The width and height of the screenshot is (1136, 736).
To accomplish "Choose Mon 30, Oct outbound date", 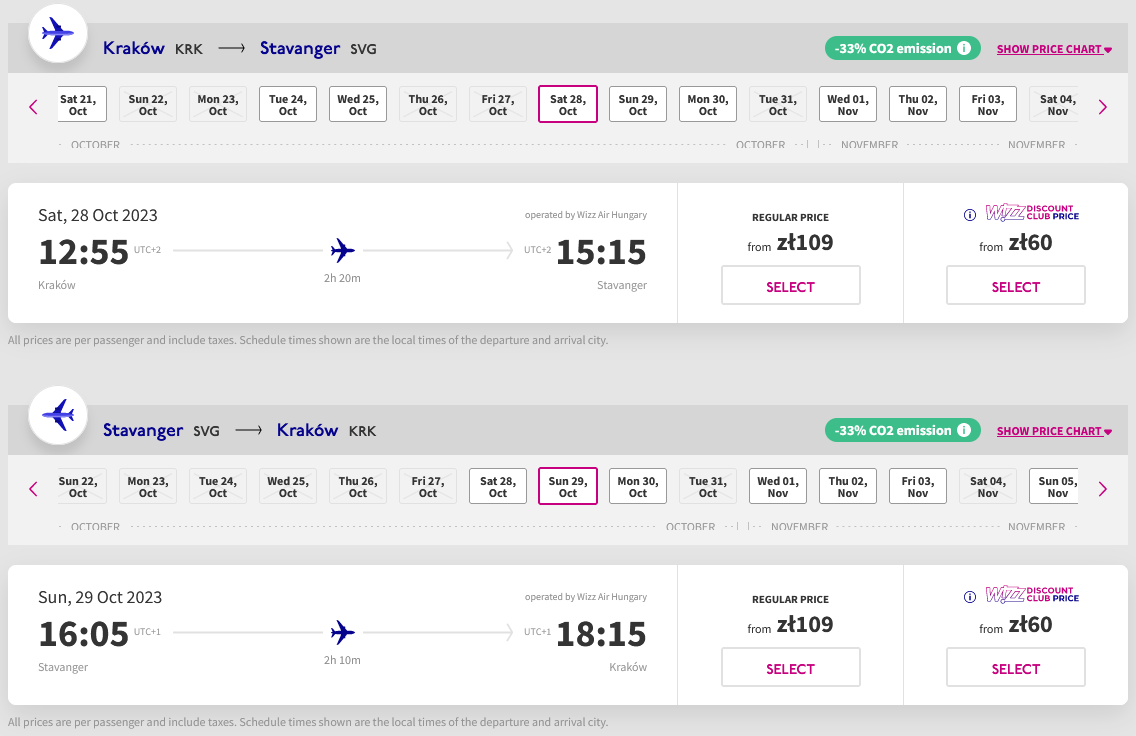I will 708,104.
